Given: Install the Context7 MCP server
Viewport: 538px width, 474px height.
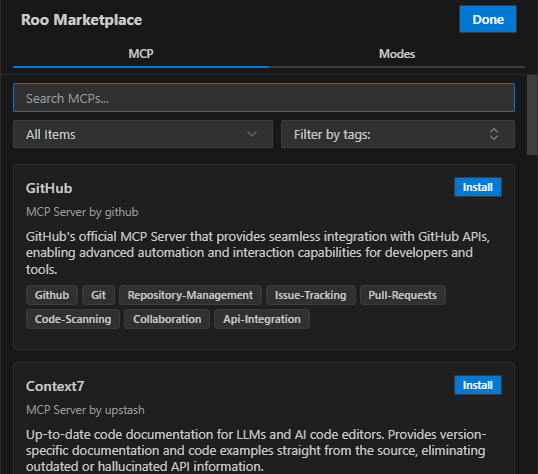Looking at the screenshot, I should (x=478, y=385).
